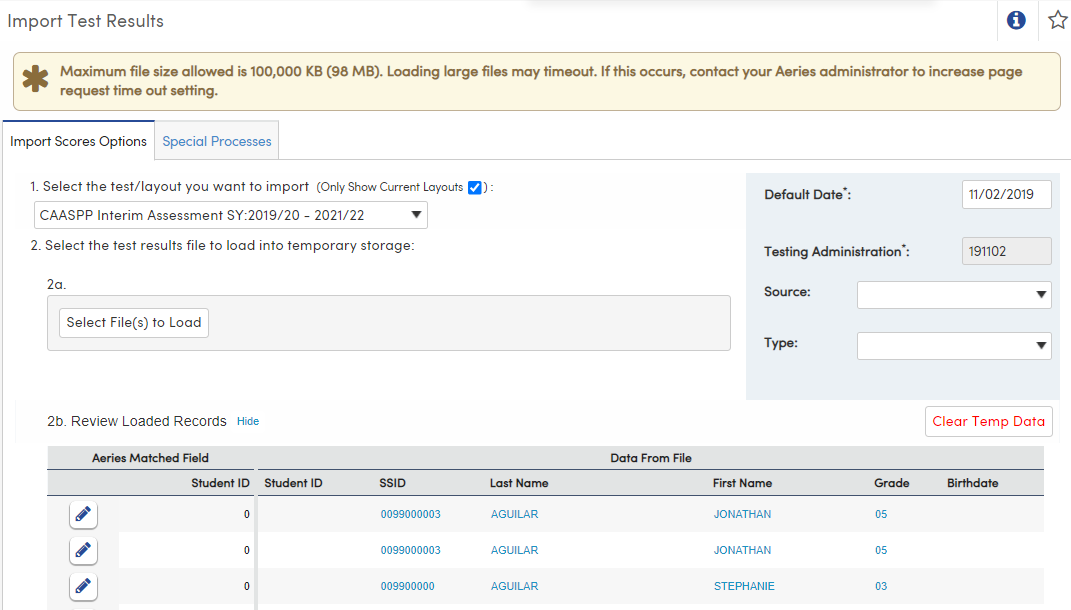Select the Import Scores Options tab
The height and width of the screenshot is (610, 1071).
click(x=79, y=141)
